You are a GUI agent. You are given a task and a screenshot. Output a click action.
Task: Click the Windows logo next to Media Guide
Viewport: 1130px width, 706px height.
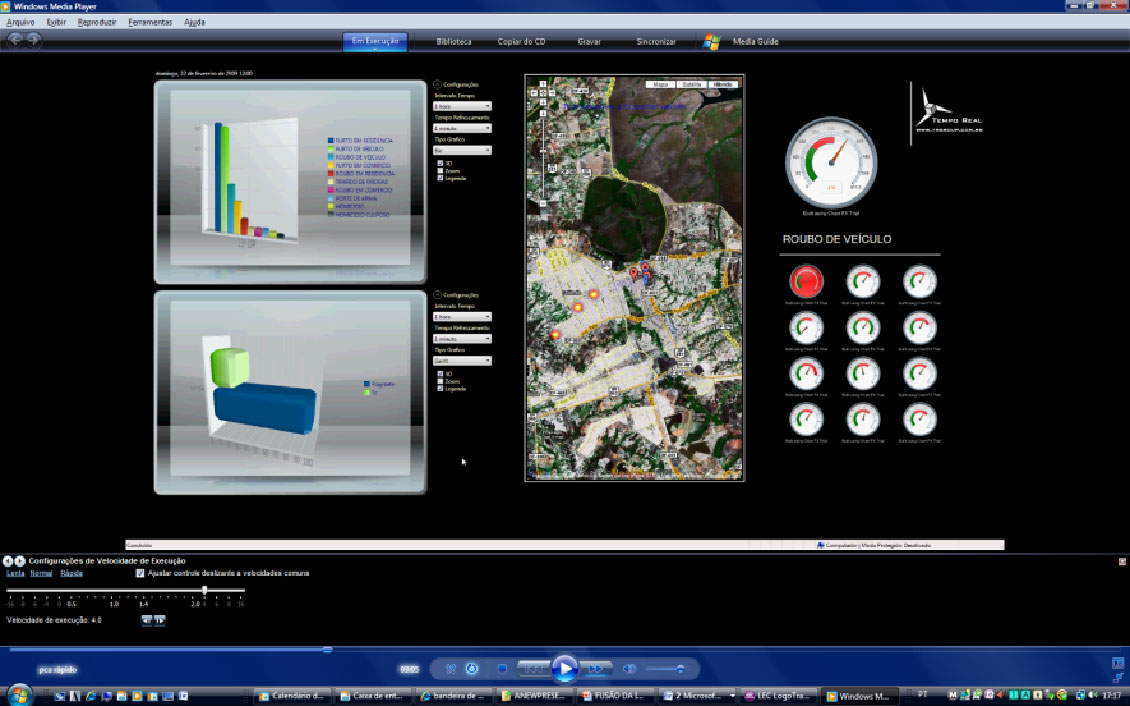coord(711,42)
